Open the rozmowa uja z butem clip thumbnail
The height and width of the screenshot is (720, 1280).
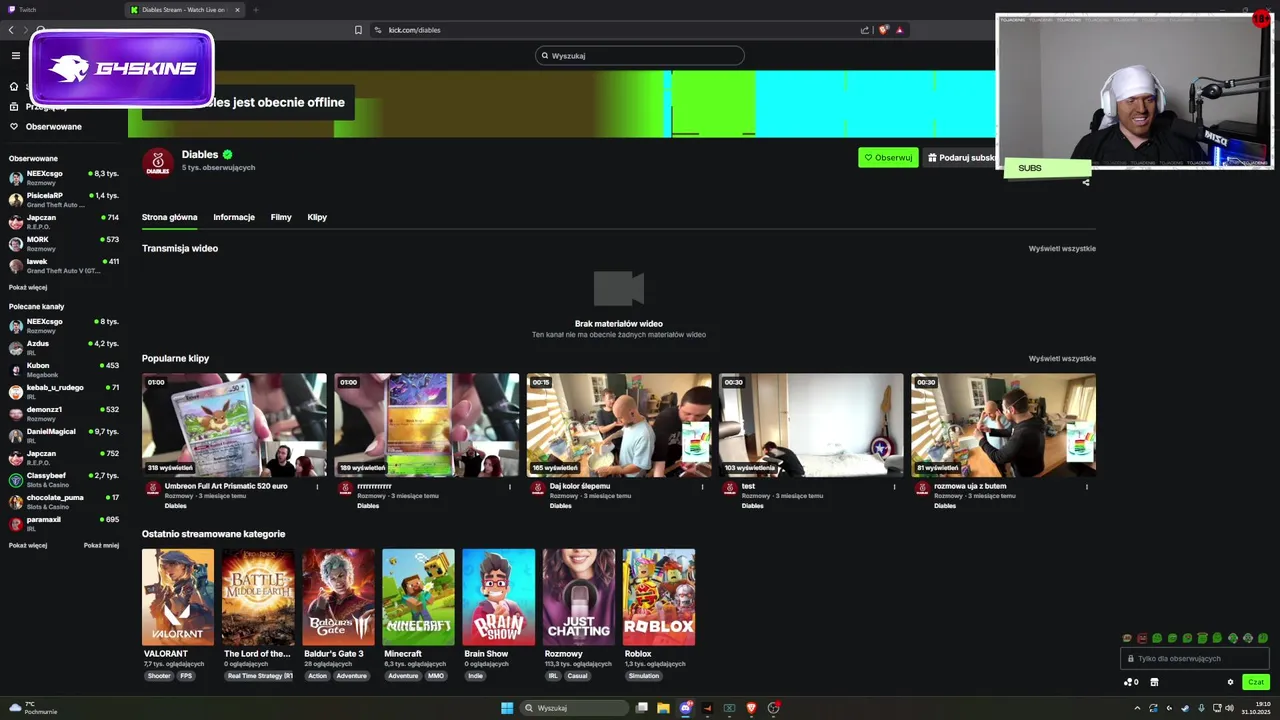click(1003, 425)
